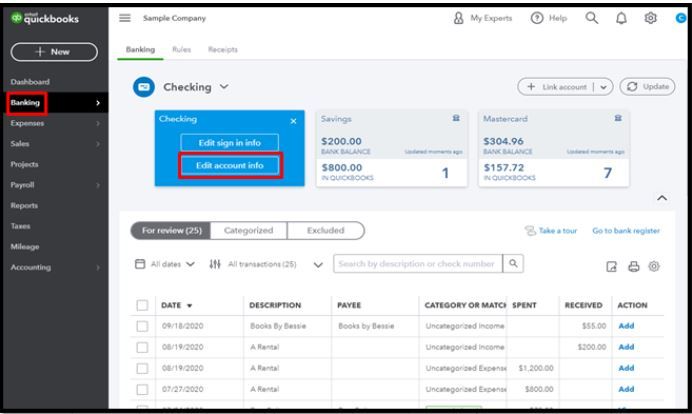Open the Help menu
Viewport: 692px width, 414px height.
549,18
